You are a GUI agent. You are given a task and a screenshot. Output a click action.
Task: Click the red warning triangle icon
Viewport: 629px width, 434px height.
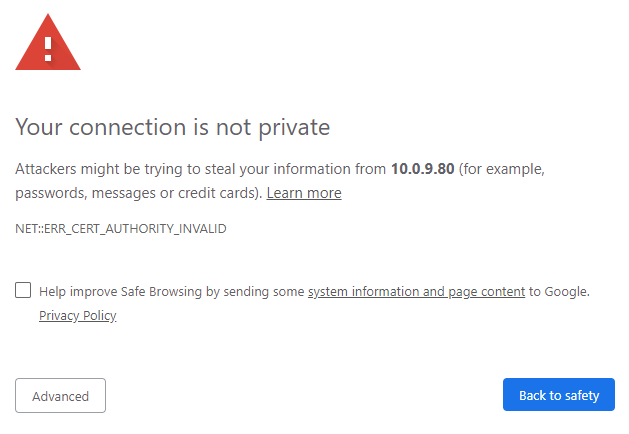tap(48, 42)
